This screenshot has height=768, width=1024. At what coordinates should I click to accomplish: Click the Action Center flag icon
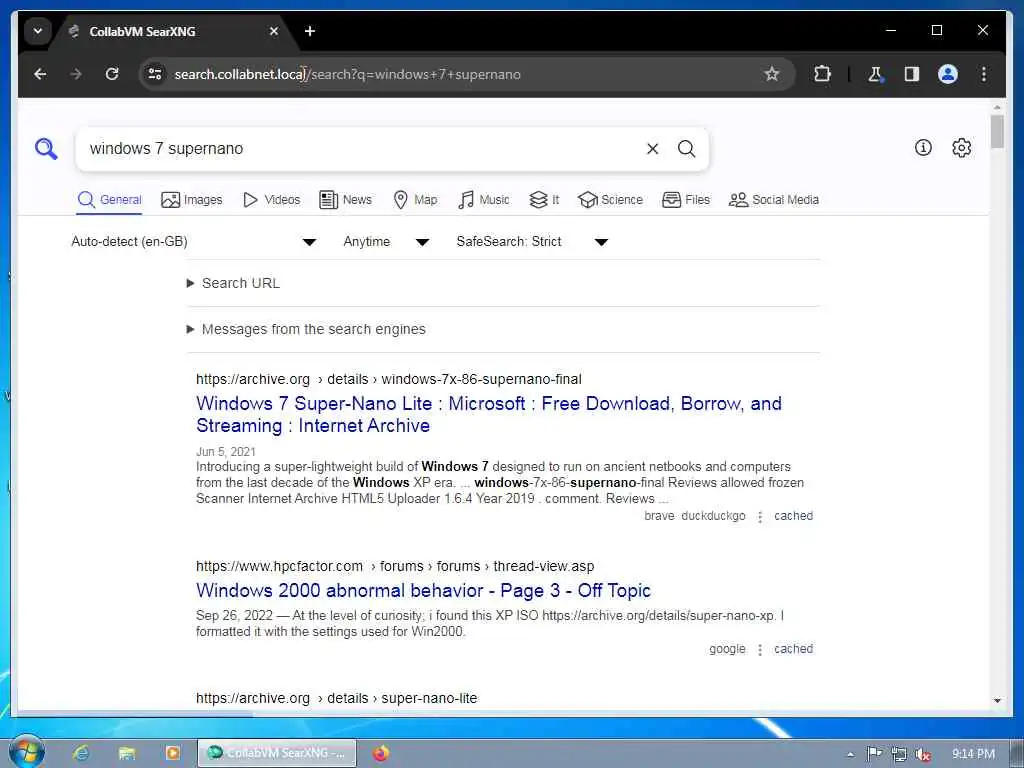874,754
